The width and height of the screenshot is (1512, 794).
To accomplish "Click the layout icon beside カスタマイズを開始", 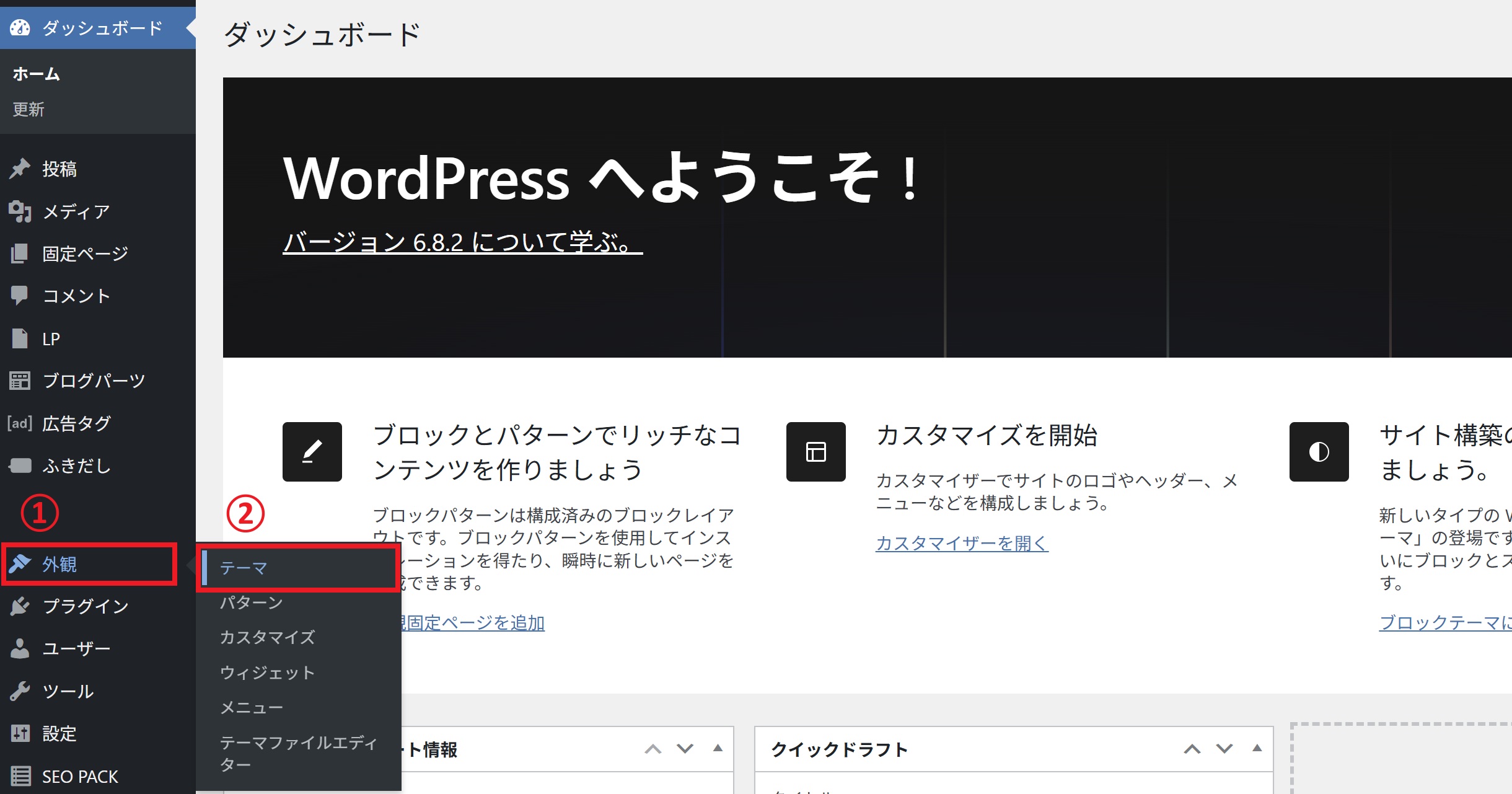I will point(815,452).
